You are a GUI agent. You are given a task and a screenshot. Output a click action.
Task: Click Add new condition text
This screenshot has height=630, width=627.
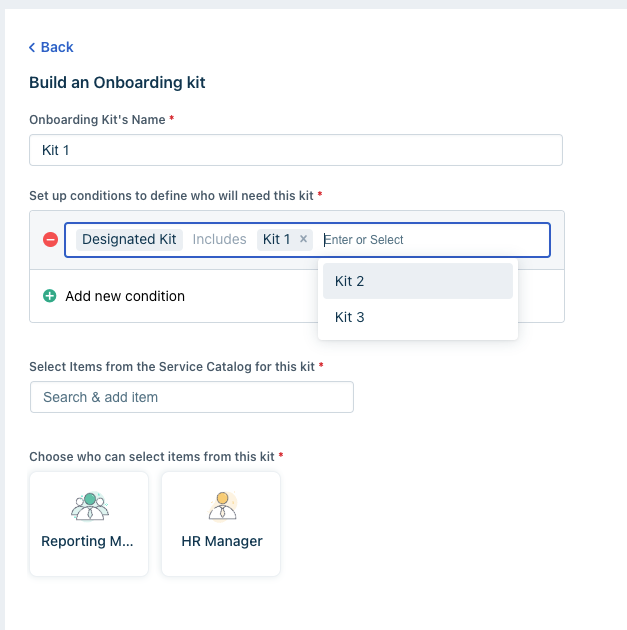(x=125, y=296)
